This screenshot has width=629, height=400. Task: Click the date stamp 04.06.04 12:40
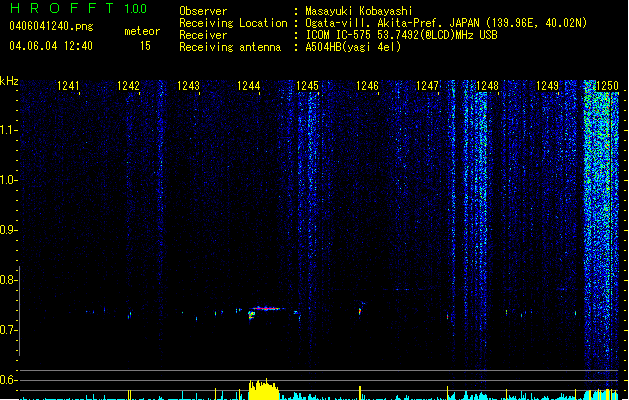coord(51,46)
